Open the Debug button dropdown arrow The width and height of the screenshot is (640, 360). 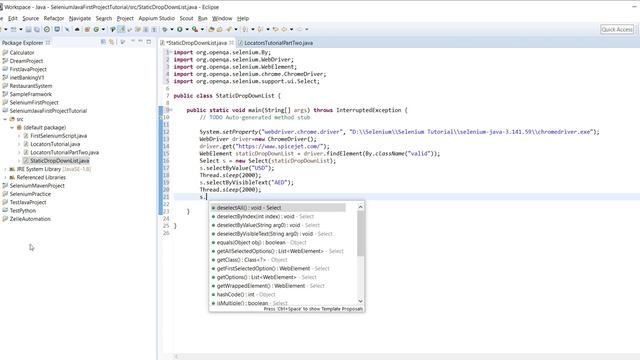click(172, 29)
